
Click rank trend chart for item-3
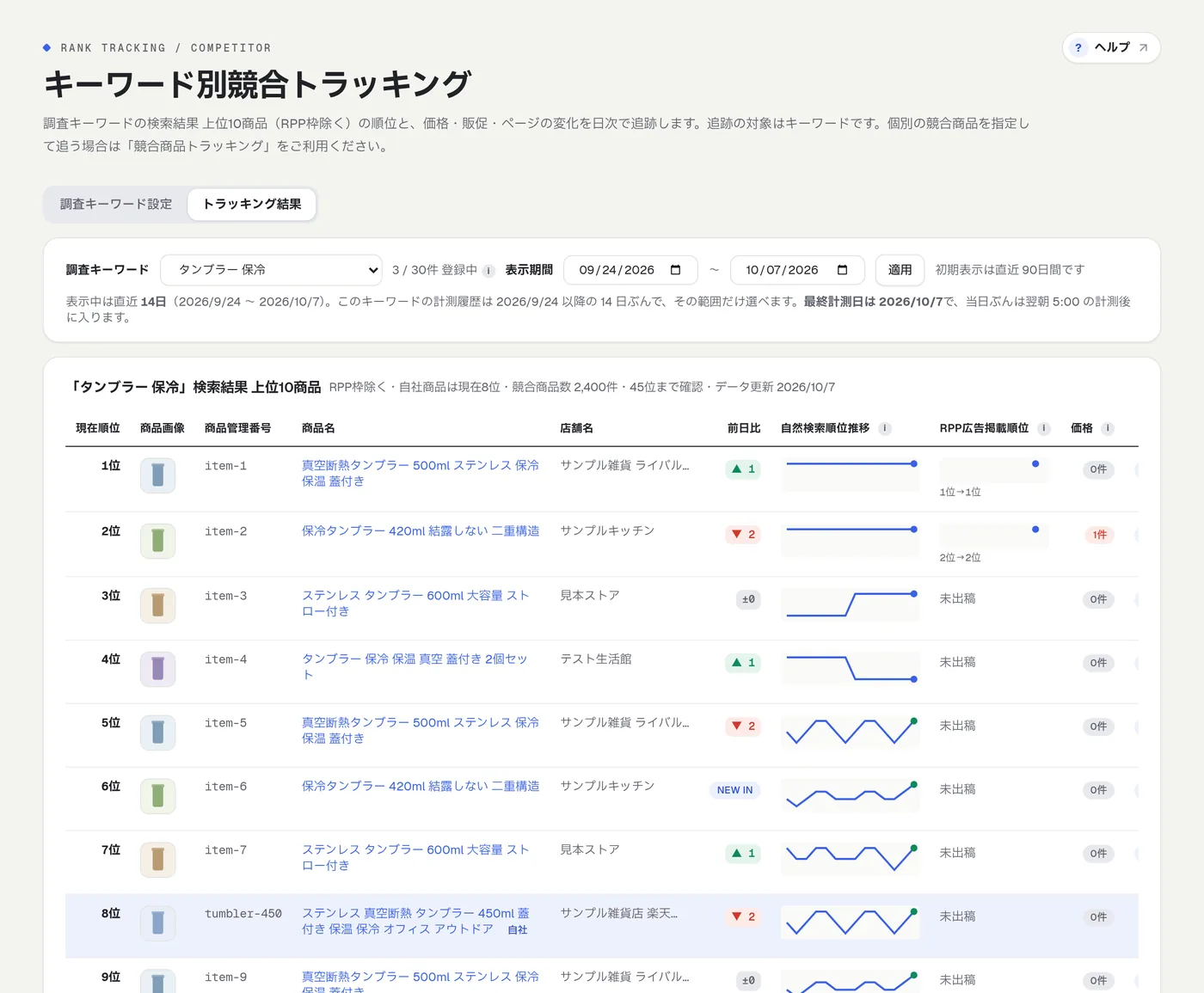tap(851, 604)
